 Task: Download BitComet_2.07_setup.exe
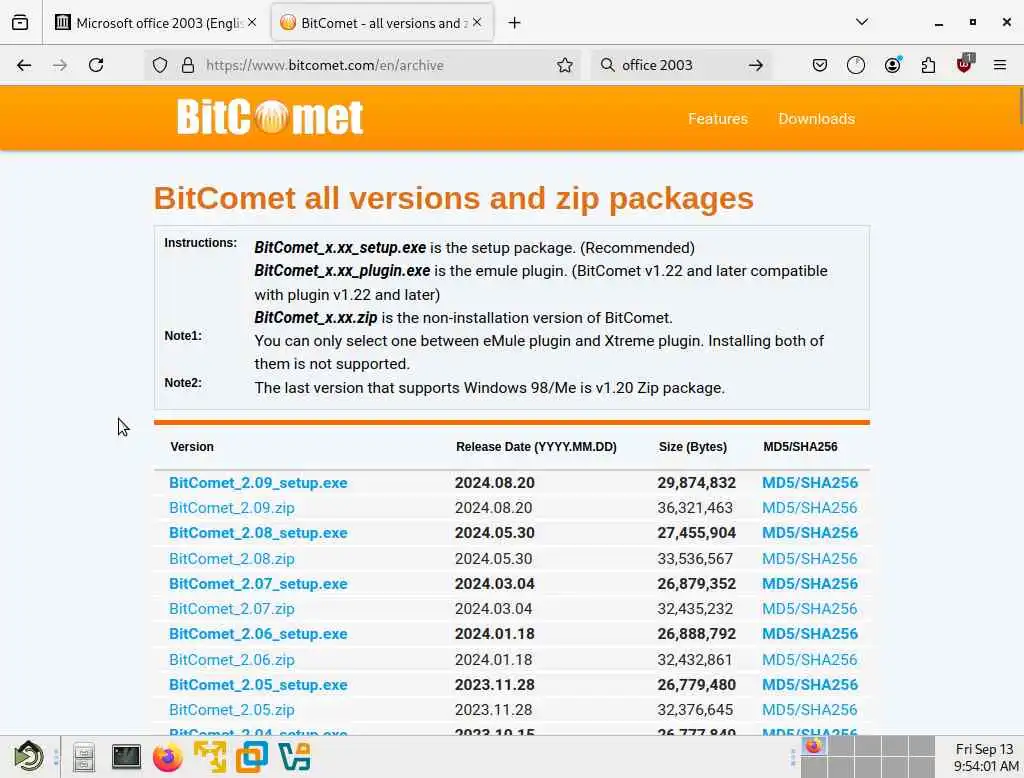[x=258, y=584]
